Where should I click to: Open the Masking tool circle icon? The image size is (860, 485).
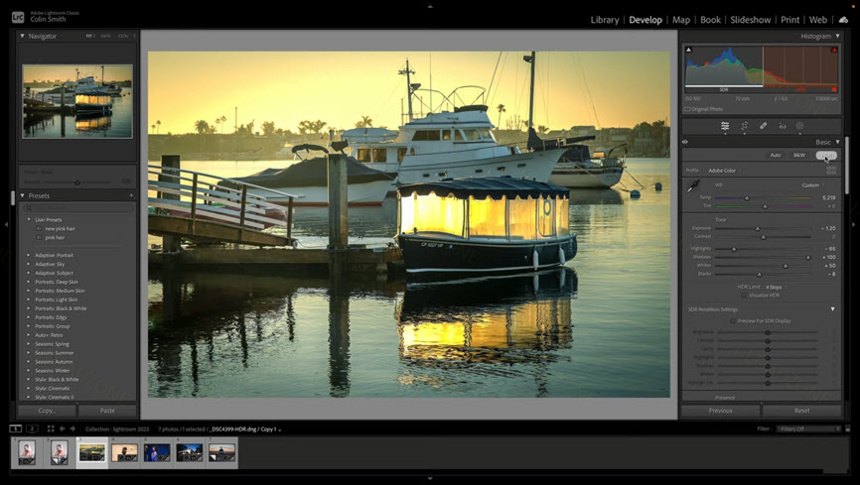click(x=800, y=126)
